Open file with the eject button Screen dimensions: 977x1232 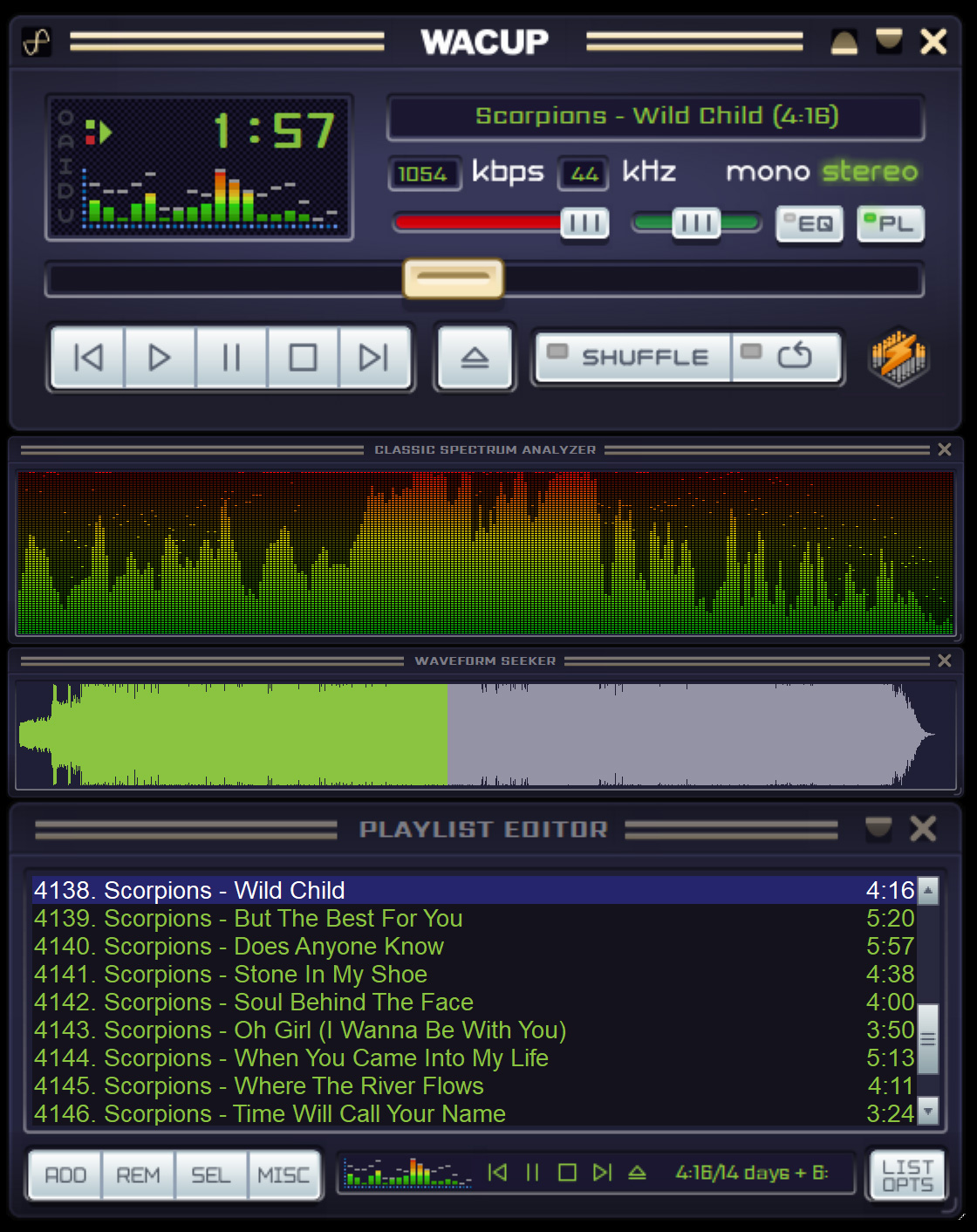click(475, 358)
